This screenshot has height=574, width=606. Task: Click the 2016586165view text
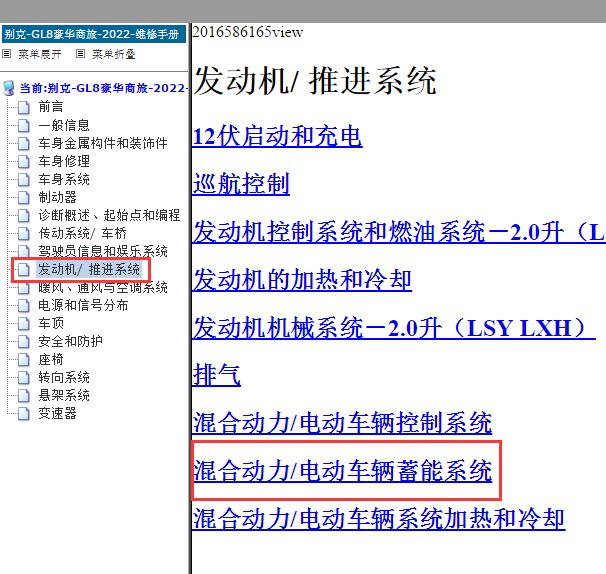point(248,32)
